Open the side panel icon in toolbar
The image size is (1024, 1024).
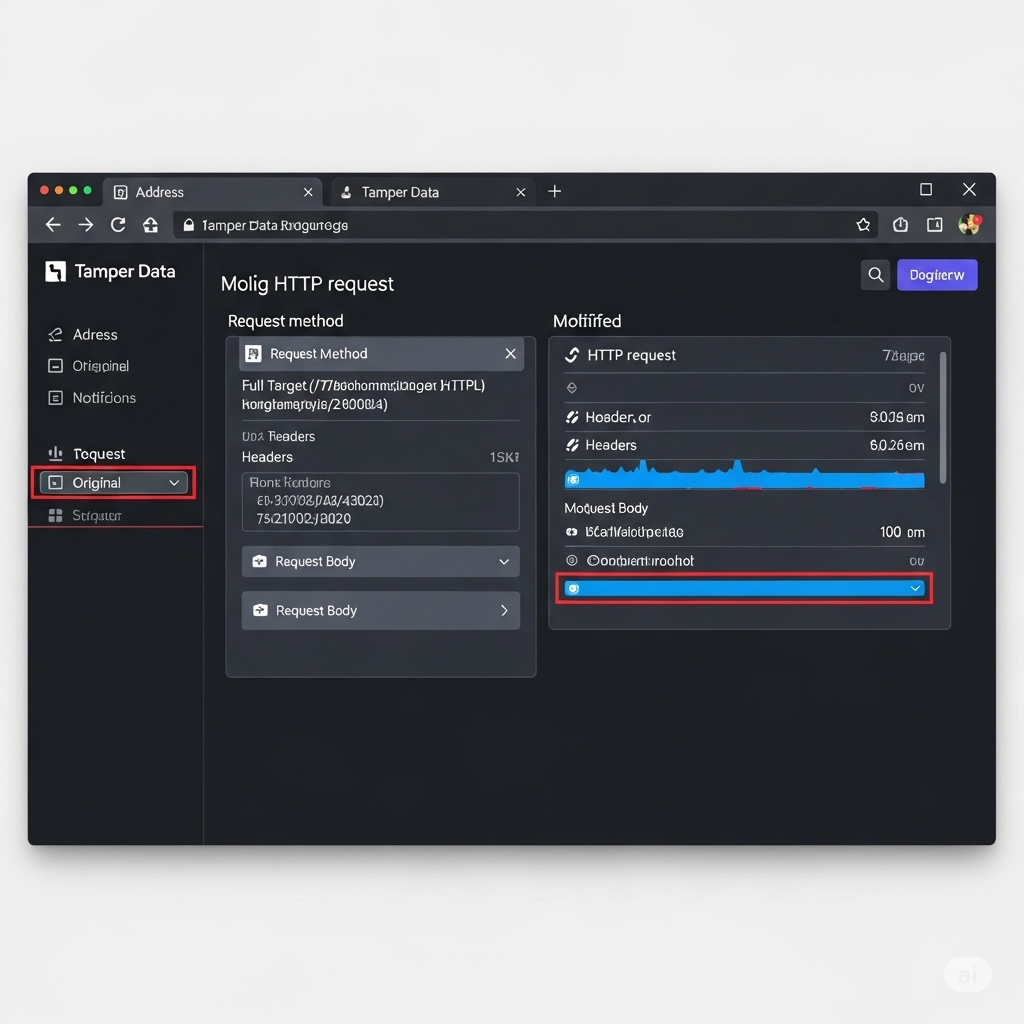click(x=935, y=225)
